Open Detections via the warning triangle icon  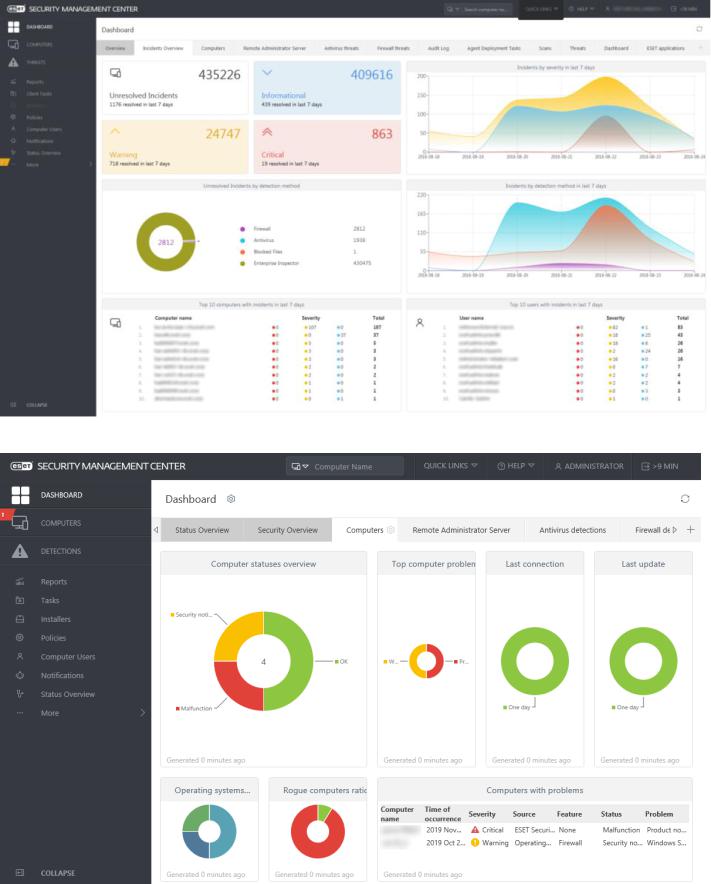coord(20,551)
